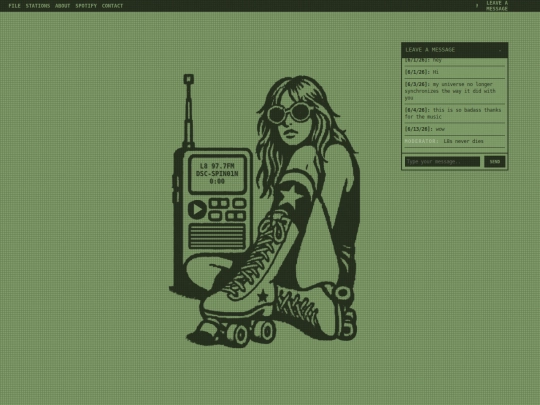Image resolution: width=540 pixels, height=405 pixels.
Task: Click the LEAVE A MESSAGE panel title
Action: [x=430, y=50]
